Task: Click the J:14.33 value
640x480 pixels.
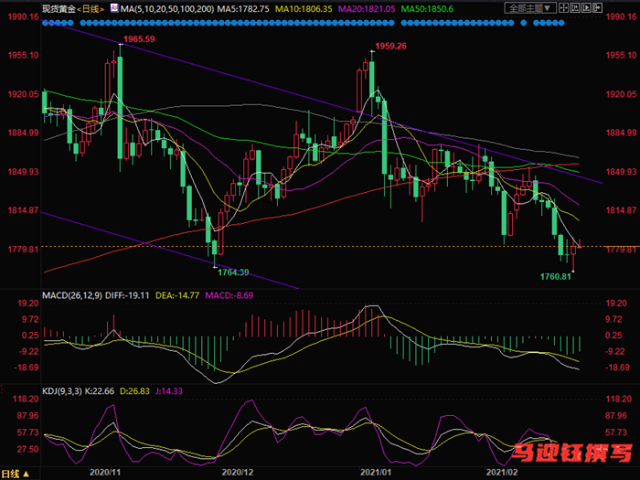Action: tap(169, 391)
